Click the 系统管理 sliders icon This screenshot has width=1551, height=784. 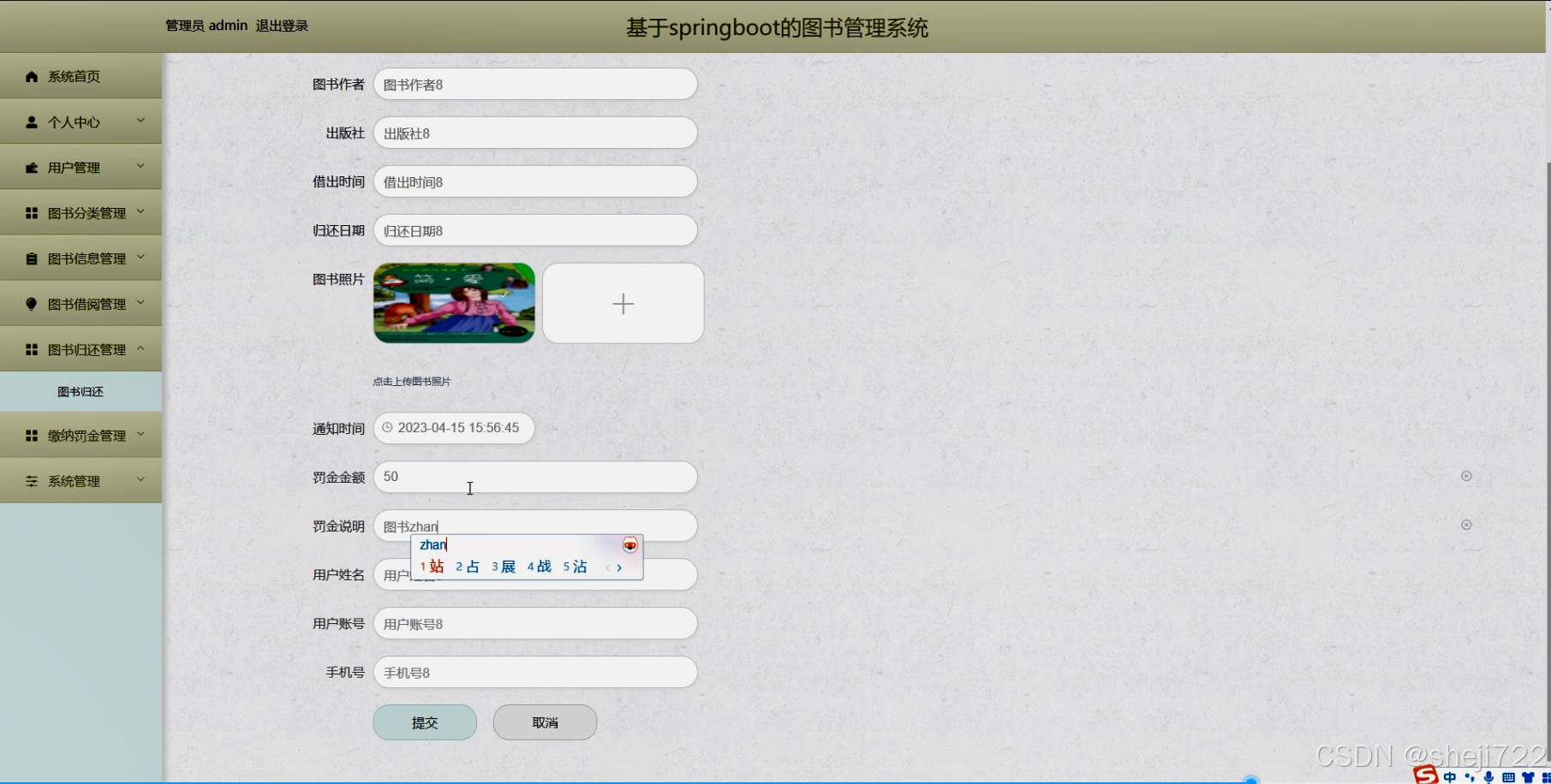point(32,480)
